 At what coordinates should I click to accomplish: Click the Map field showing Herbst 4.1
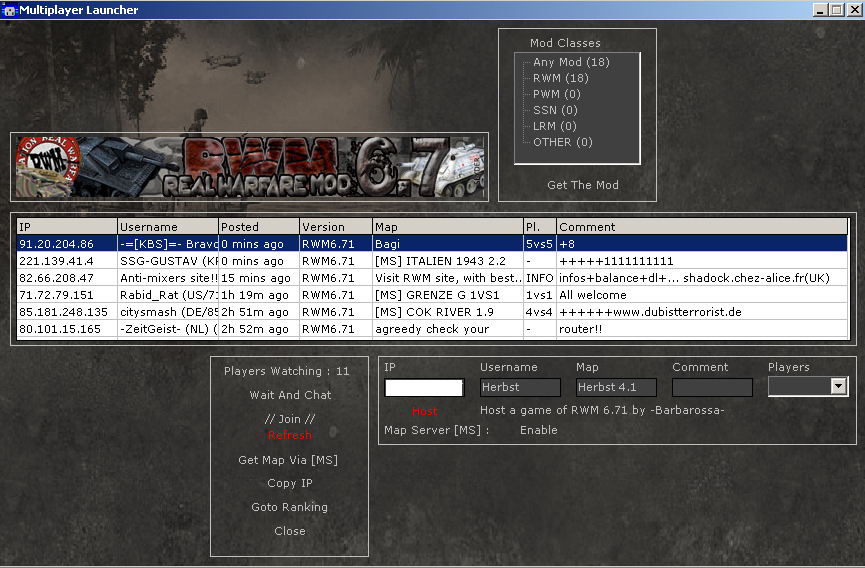point(616,387)
